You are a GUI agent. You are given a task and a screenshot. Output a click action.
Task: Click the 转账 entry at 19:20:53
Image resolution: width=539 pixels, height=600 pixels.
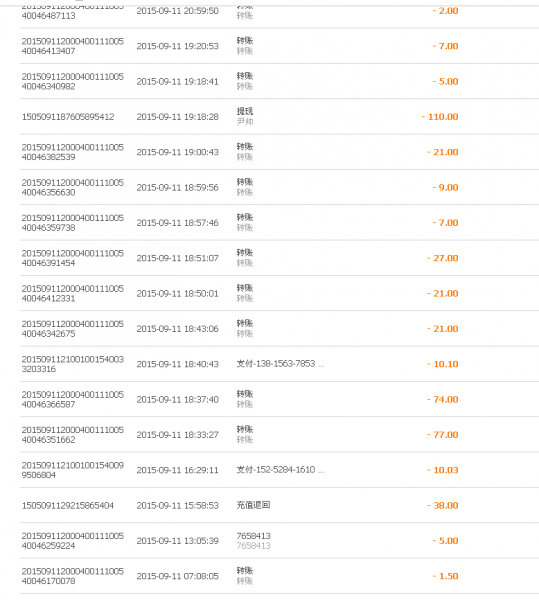245,41
